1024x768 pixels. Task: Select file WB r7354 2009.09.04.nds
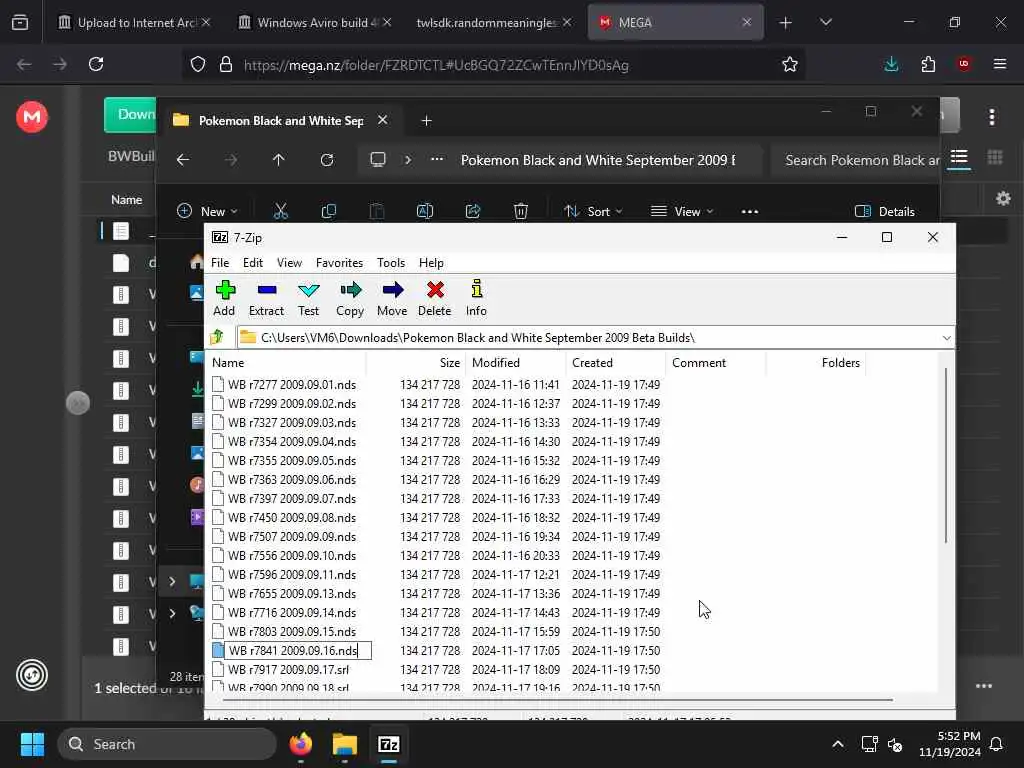tap(292, 441)
